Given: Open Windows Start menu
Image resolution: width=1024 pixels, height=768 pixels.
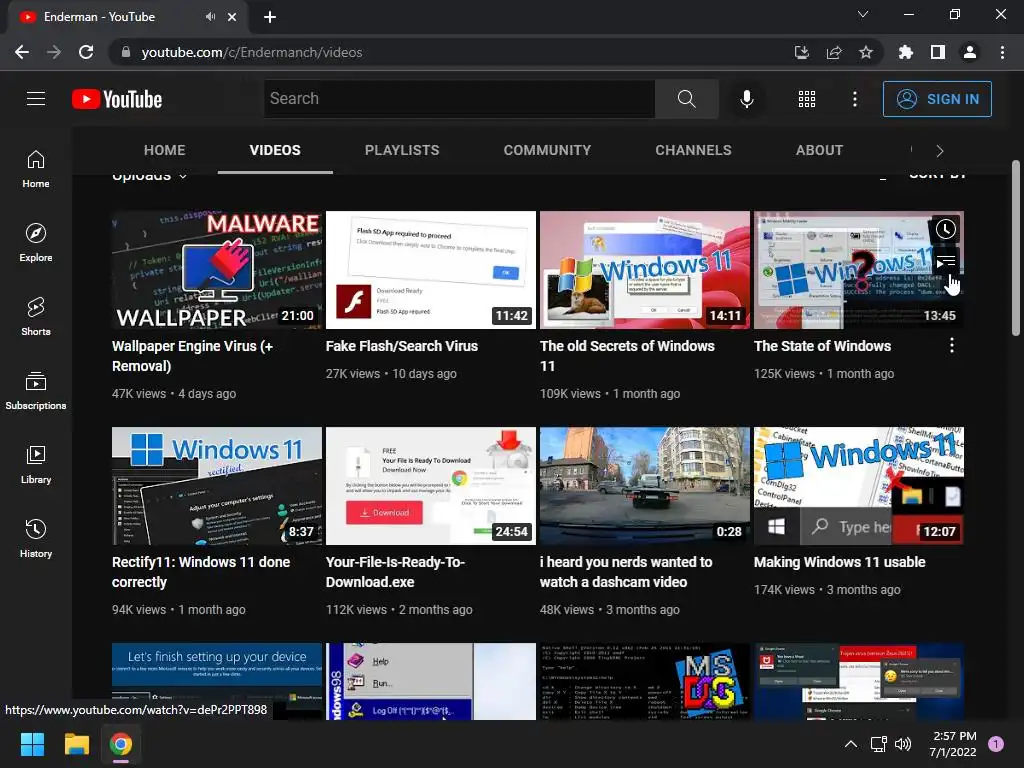Looking at the screenshot, I should click(32, 744).
